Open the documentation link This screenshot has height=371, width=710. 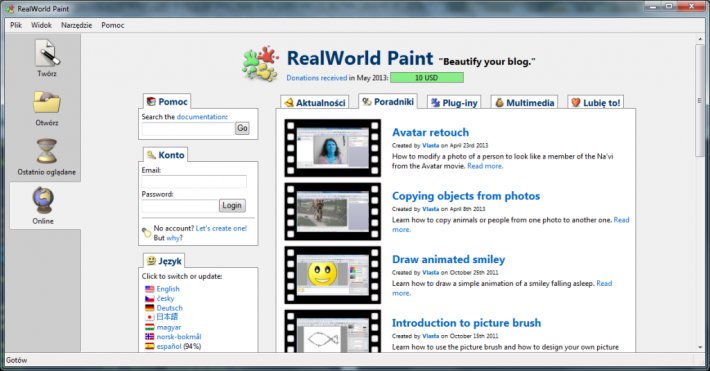click(x=202, y=117)
